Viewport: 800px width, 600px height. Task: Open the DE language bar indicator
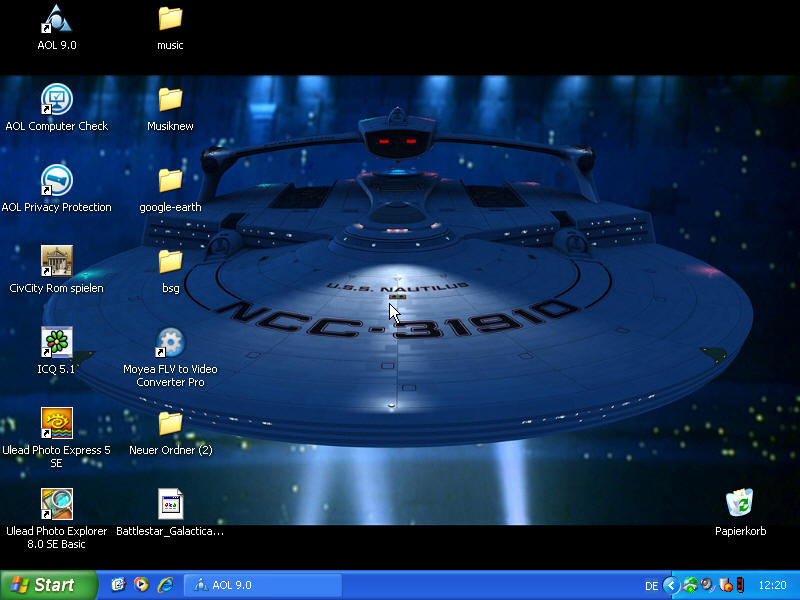pyautogui.click(x=652, y=585)
